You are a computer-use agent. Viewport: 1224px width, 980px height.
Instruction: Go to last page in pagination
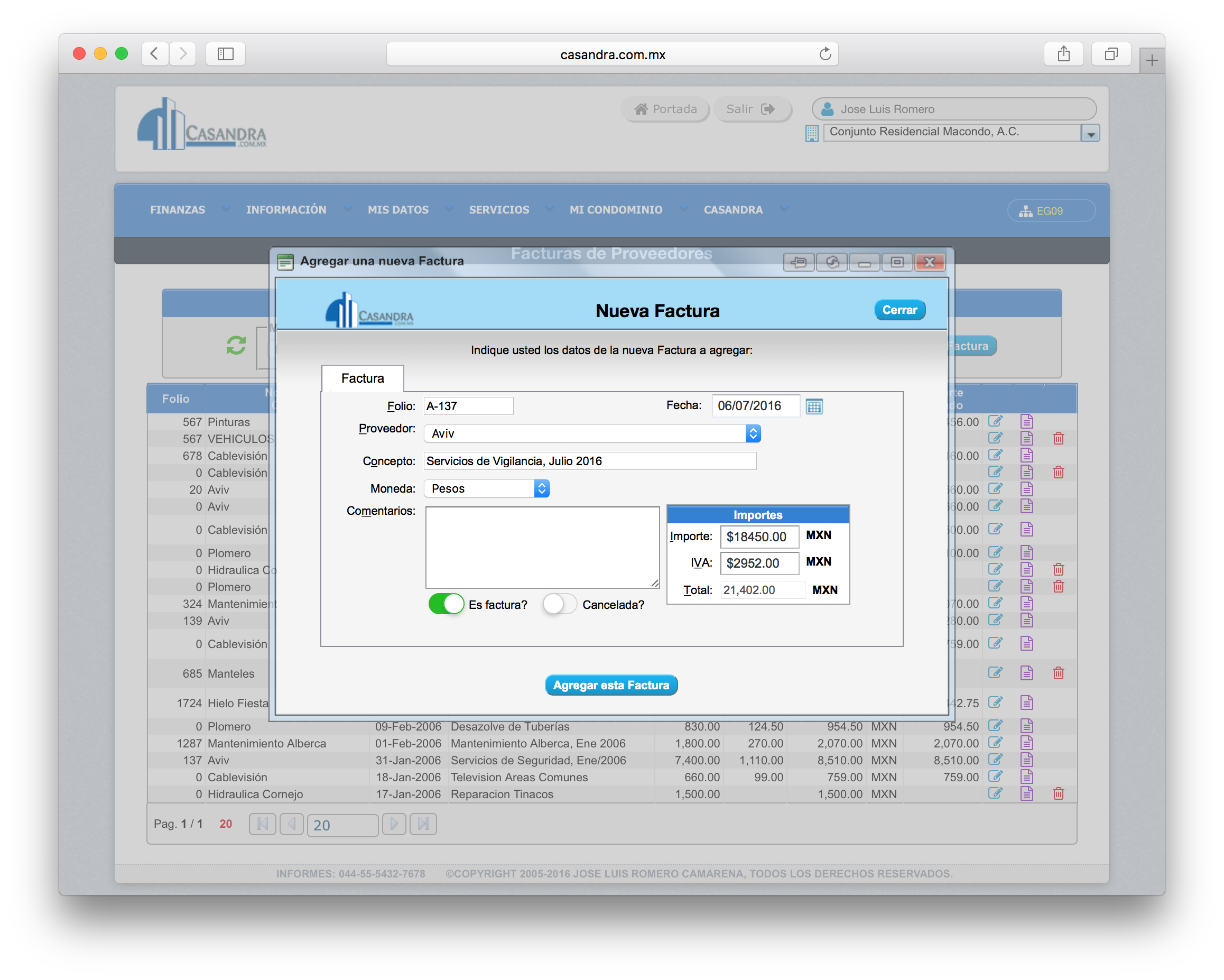(x=423, y=824)
